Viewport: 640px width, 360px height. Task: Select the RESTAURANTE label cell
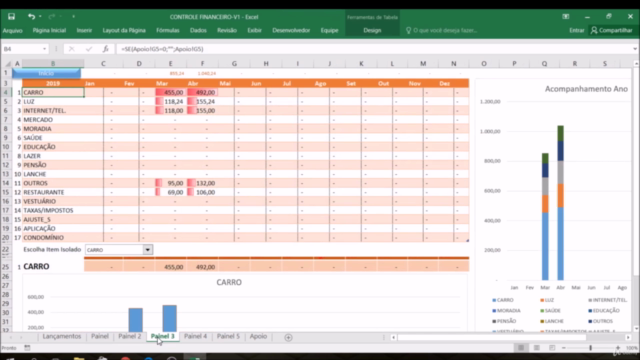(53, 192)
